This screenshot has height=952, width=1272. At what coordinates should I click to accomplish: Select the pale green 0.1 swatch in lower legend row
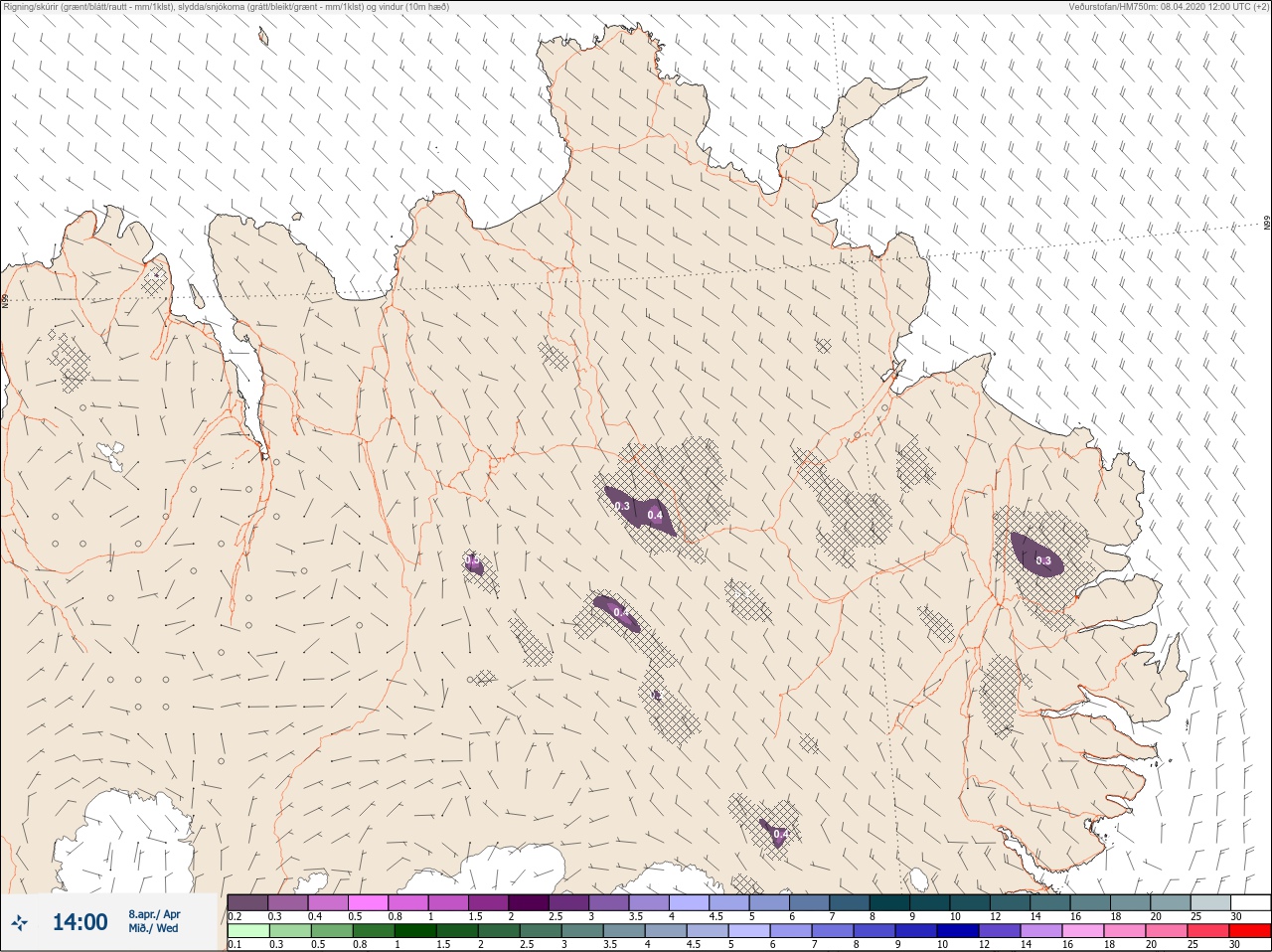247,932
